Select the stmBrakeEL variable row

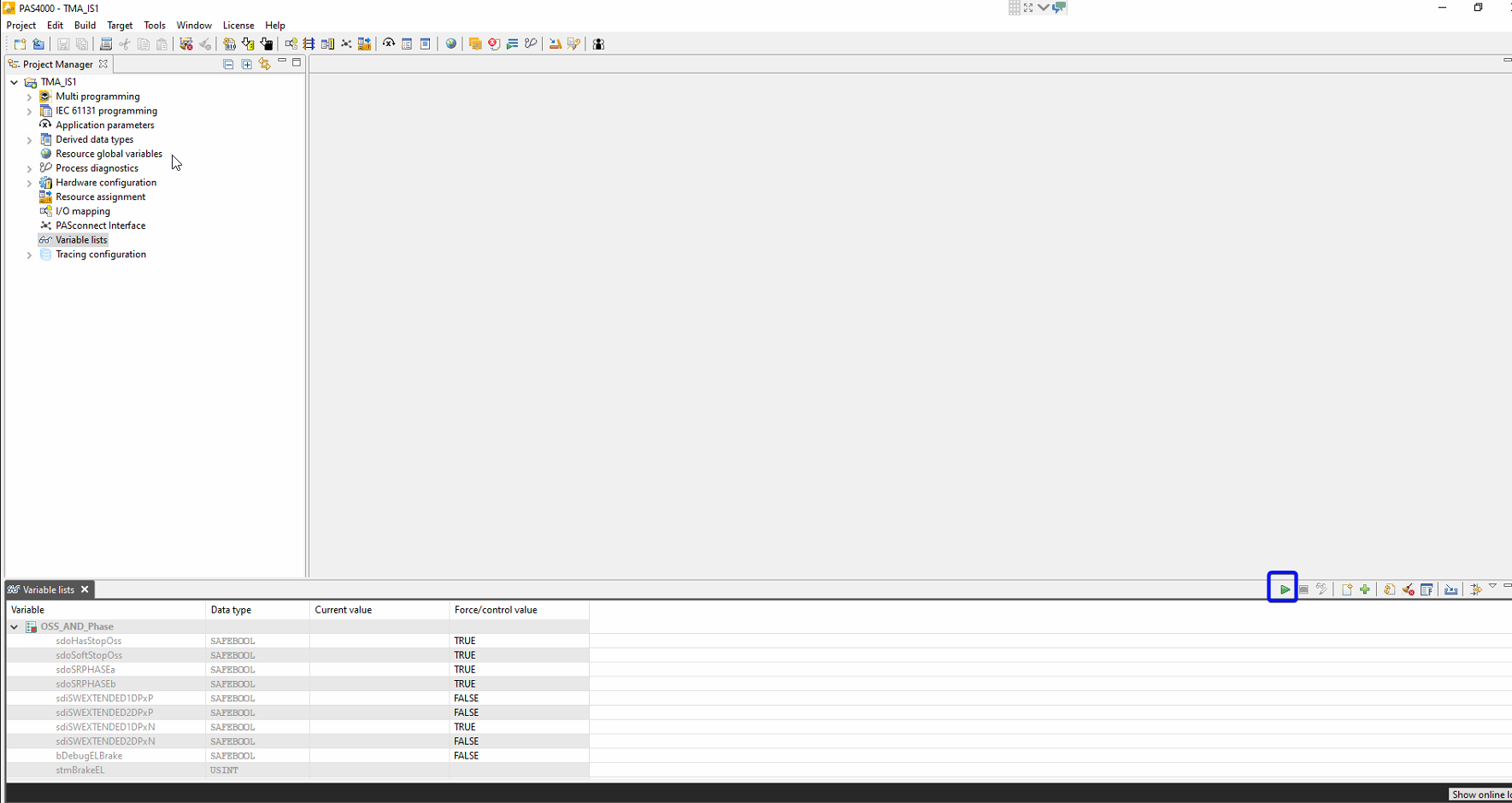297,771
